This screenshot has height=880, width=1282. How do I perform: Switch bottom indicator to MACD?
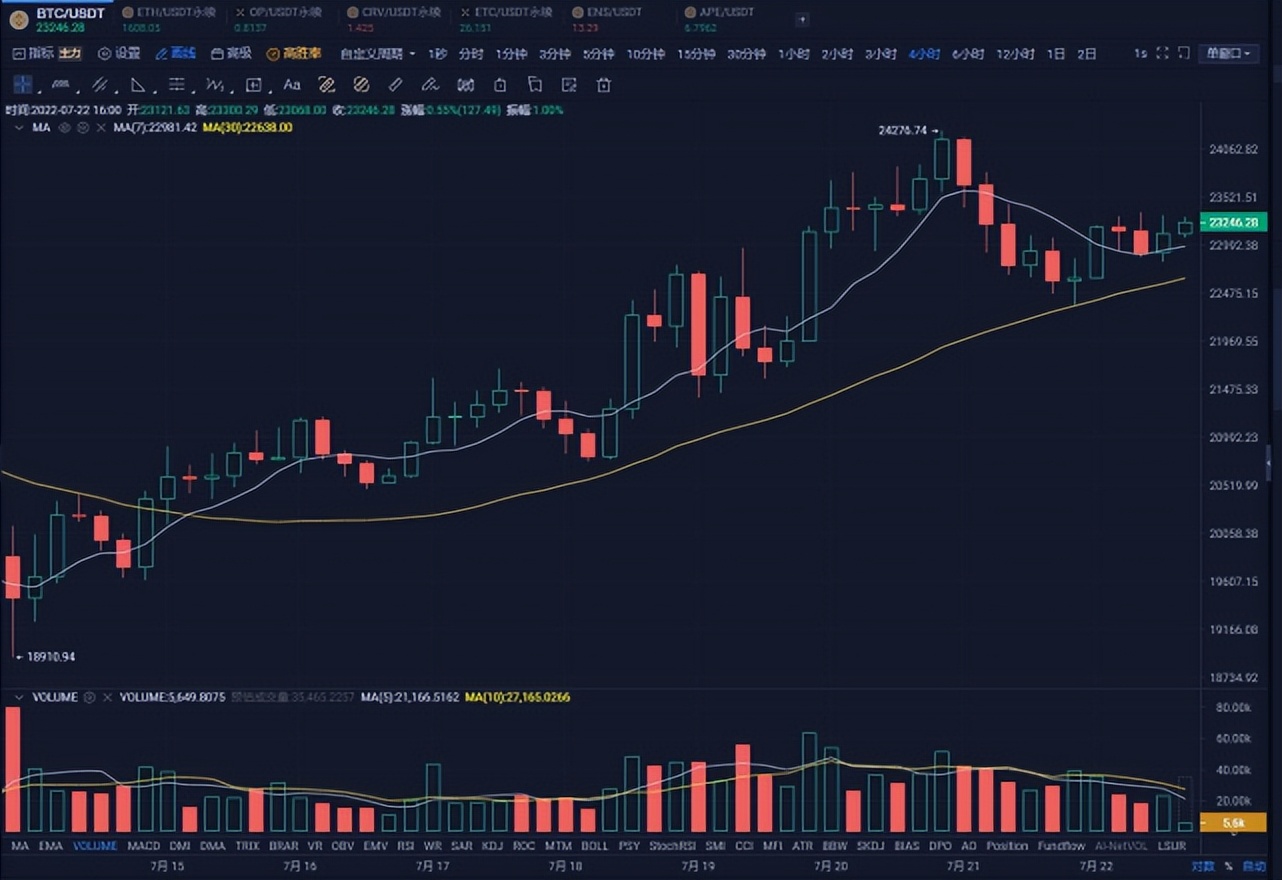[x=144, y=846]
